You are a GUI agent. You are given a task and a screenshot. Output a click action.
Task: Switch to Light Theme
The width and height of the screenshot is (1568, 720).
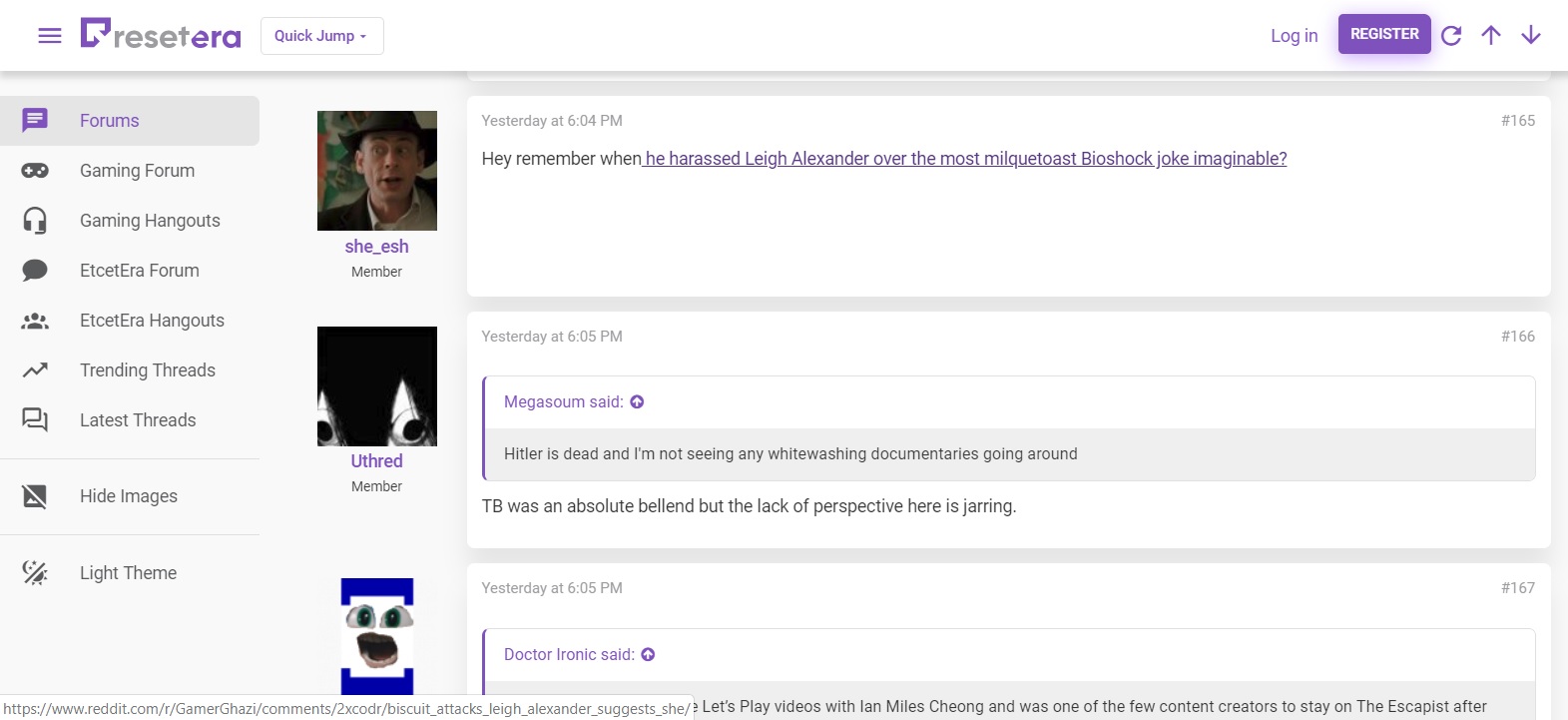click(130, 572)
